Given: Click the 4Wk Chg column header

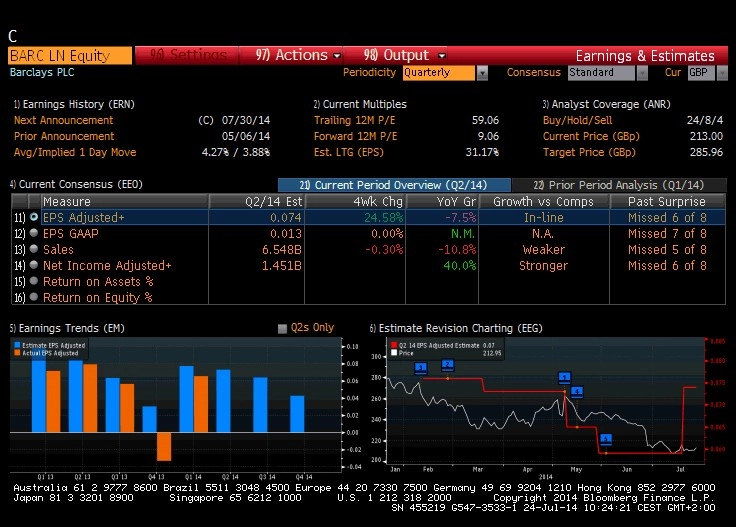Looking at the screenshot, I should pyautogui.click(x=355, y=201).
